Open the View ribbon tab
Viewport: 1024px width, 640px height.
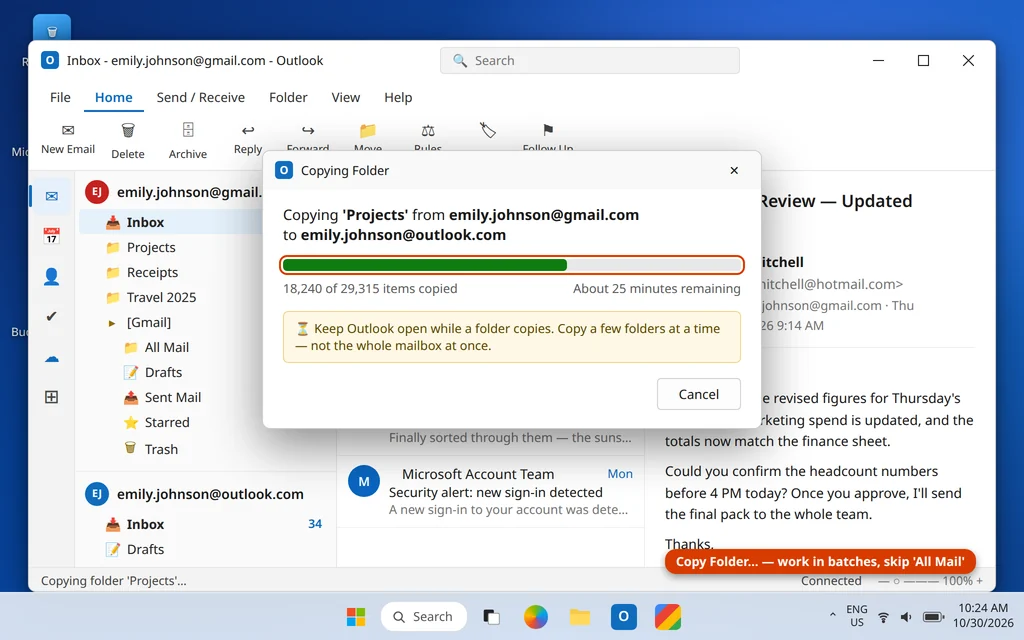tap(345, 97)
